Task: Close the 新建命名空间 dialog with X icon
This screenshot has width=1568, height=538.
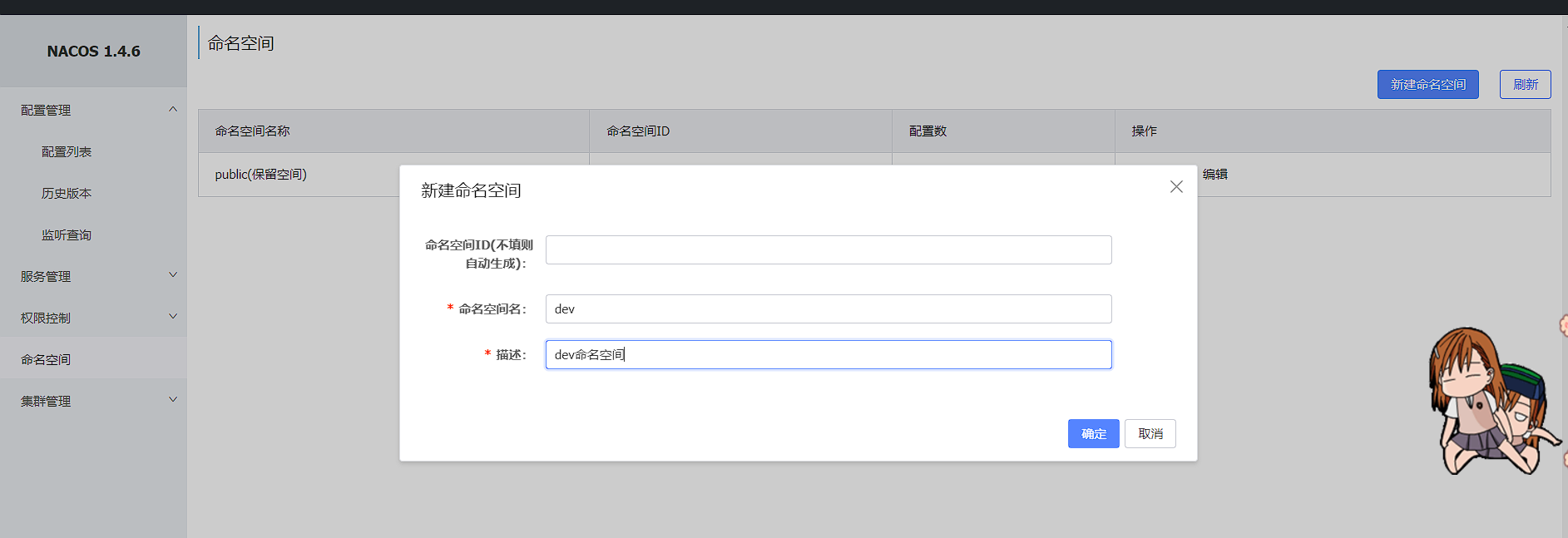Action: tap(1175, 187)
